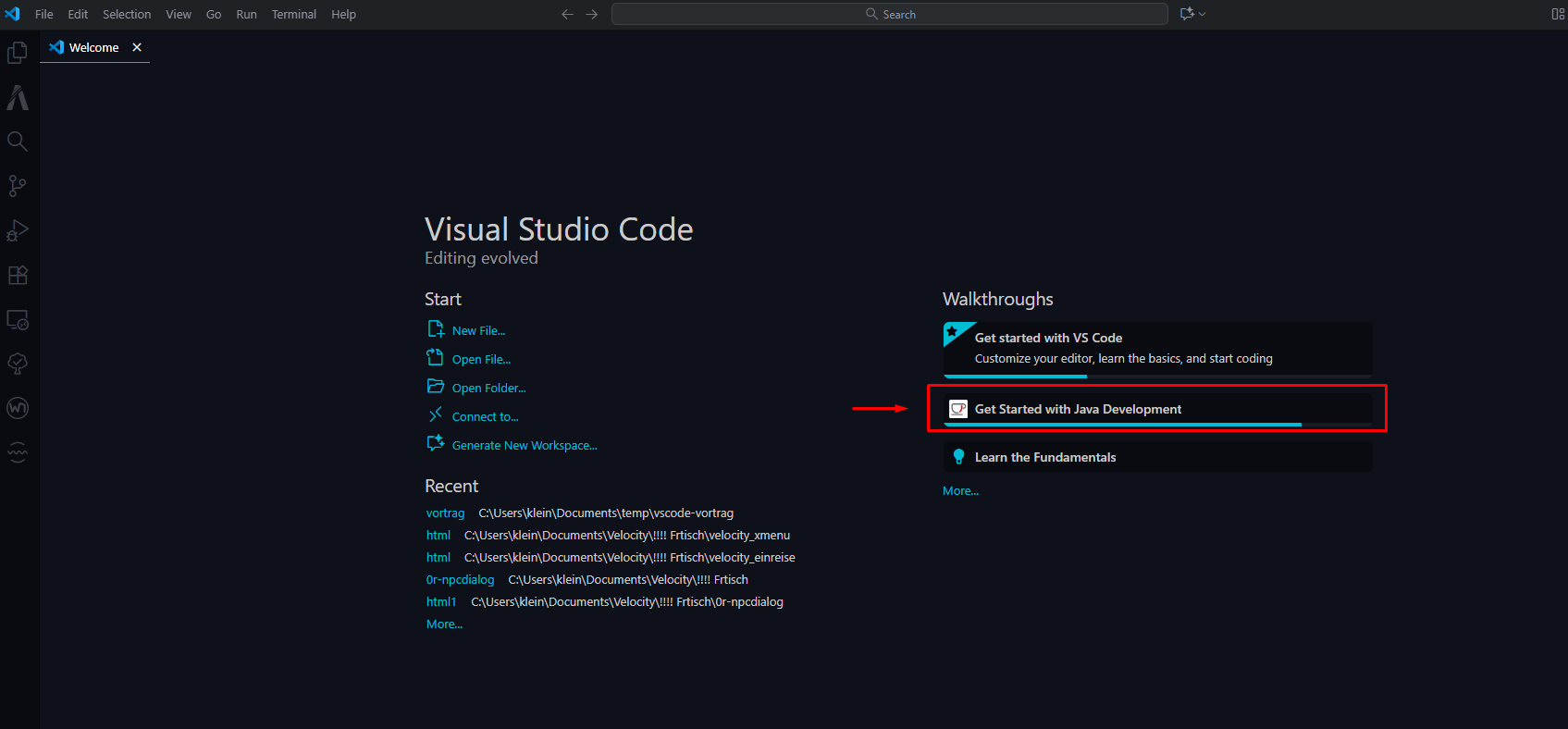Open the wavy-lines circle icon in activity bar

click(x=18, y=452)
